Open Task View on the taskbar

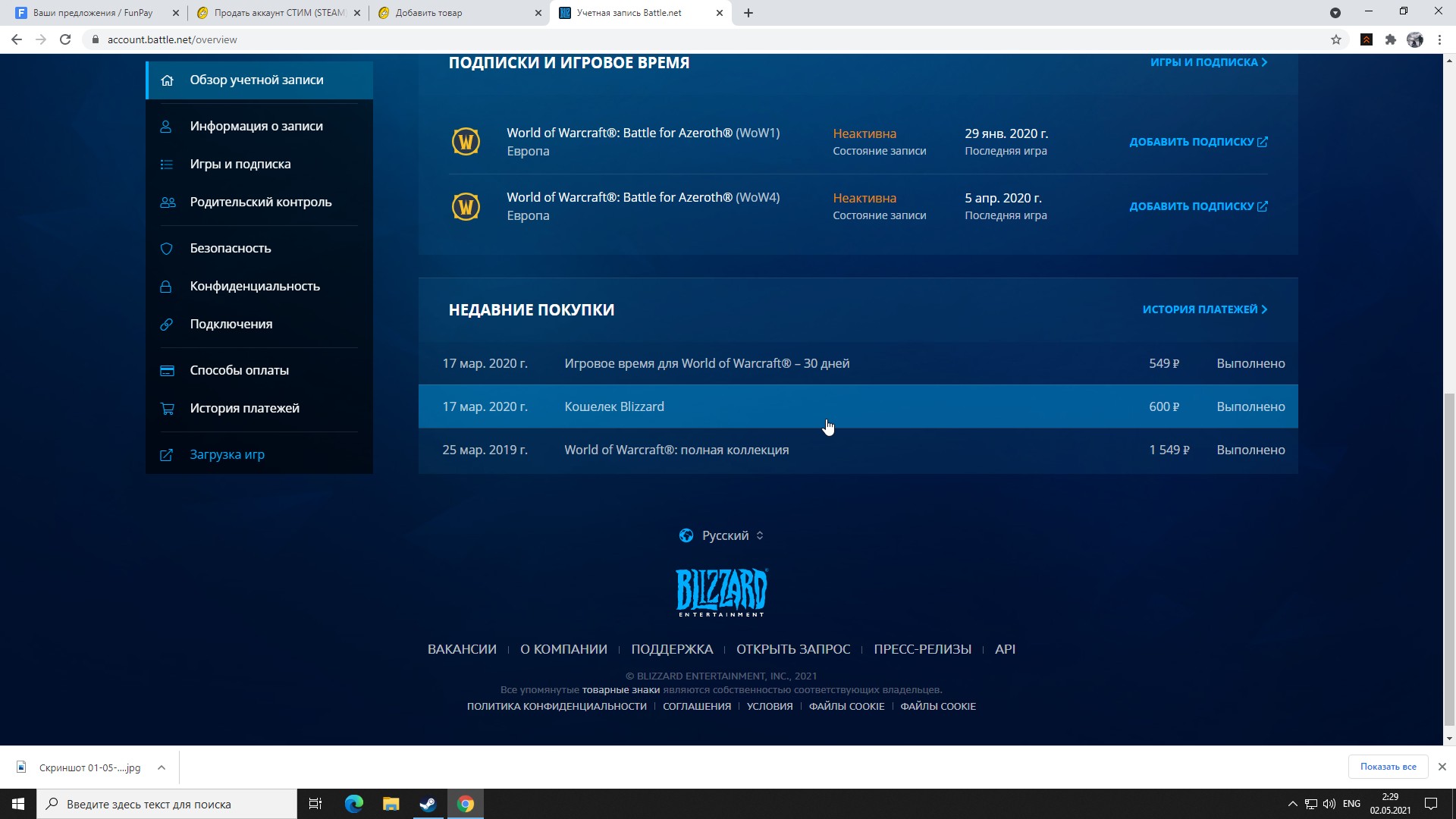coord(315,804)
